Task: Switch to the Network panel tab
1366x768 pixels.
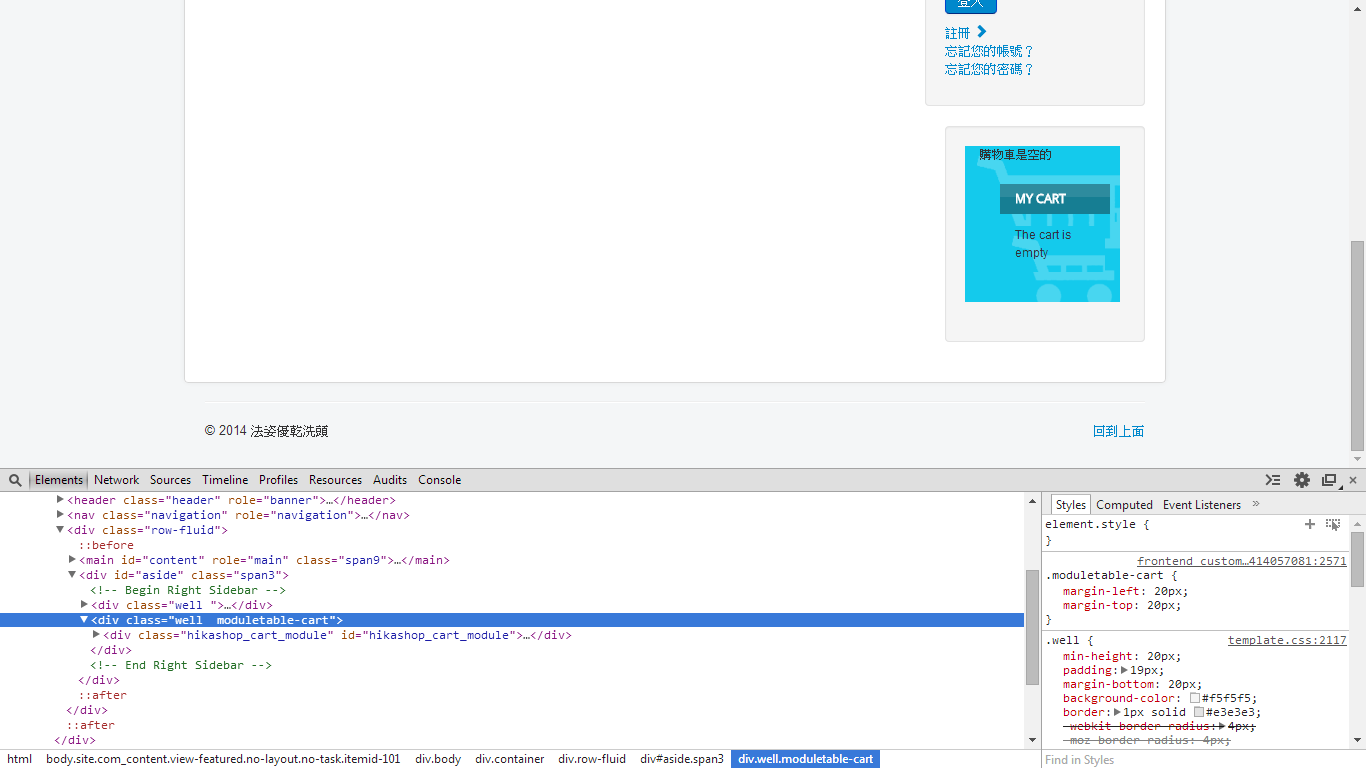Action: click(x=117, y=480)
